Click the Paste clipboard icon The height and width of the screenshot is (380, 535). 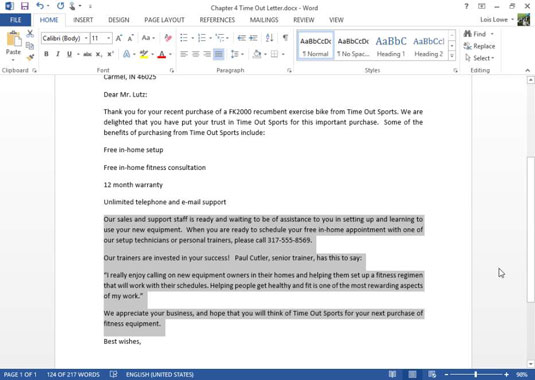13,39
